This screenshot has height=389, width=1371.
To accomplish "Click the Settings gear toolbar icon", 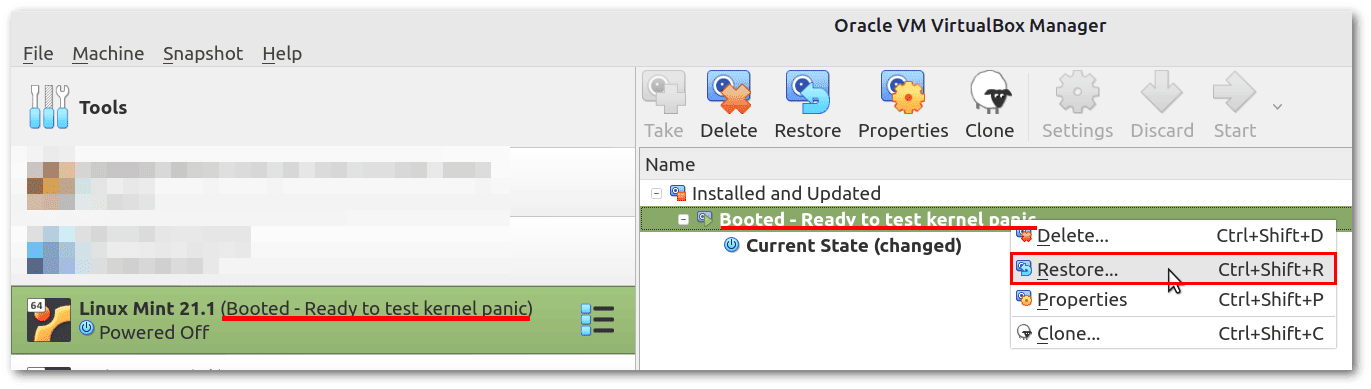I will pyautogui.click(x=1077, y=94).
